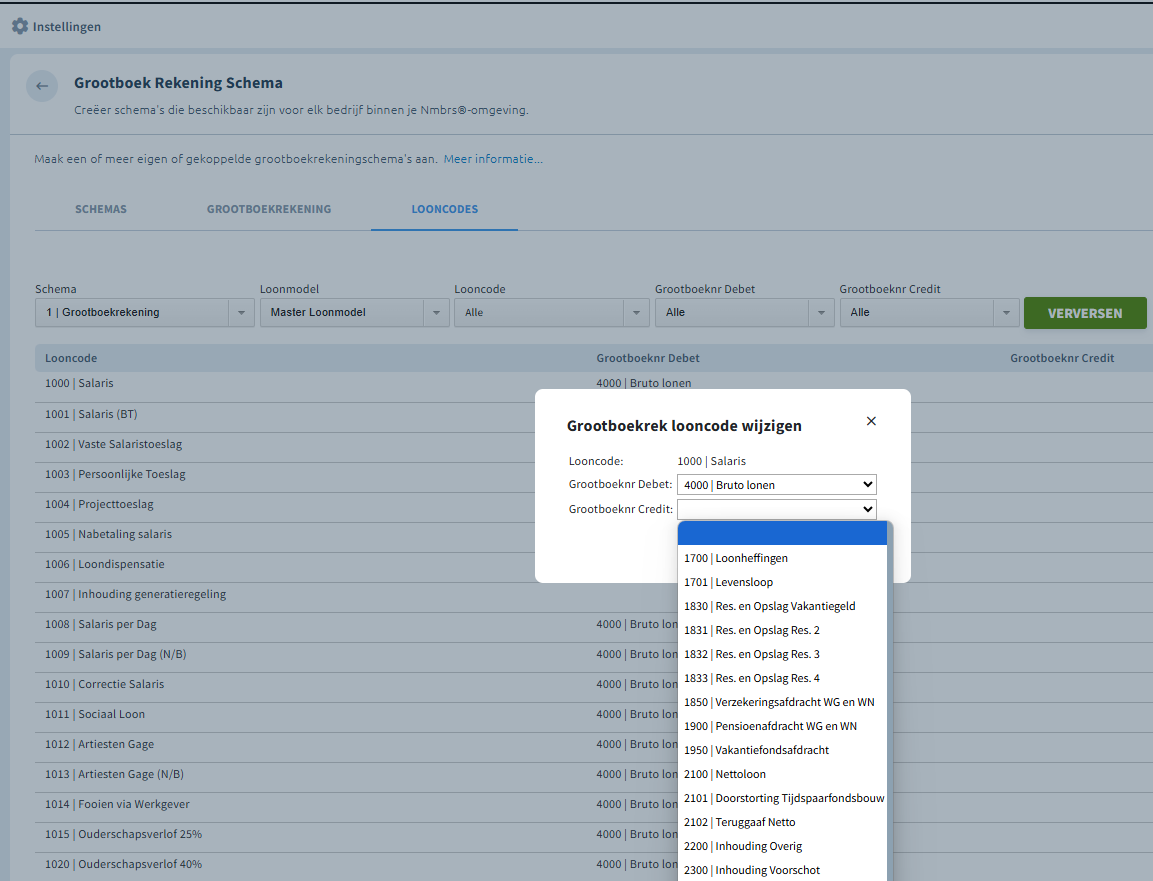Open the Schema dropdown filter
This screenshot has width=1153, height=881.
144,313
